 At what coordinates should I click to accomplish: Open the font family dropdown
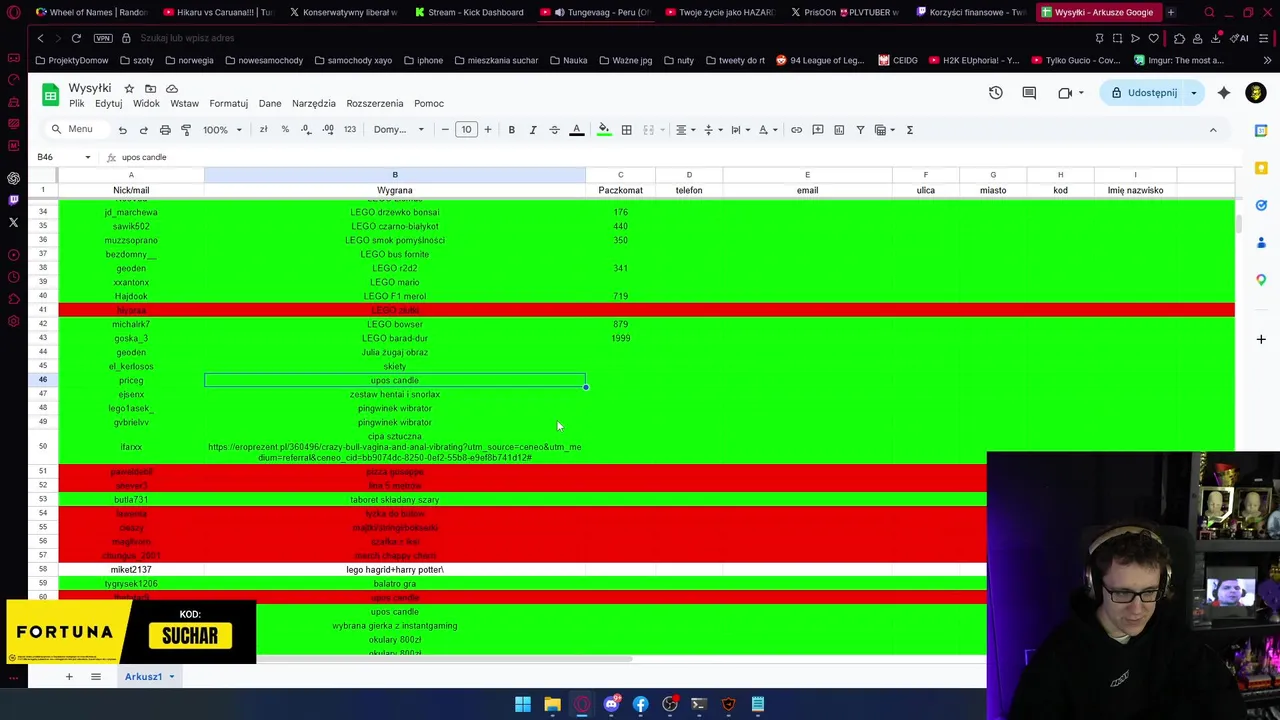[x=398, y=130]
